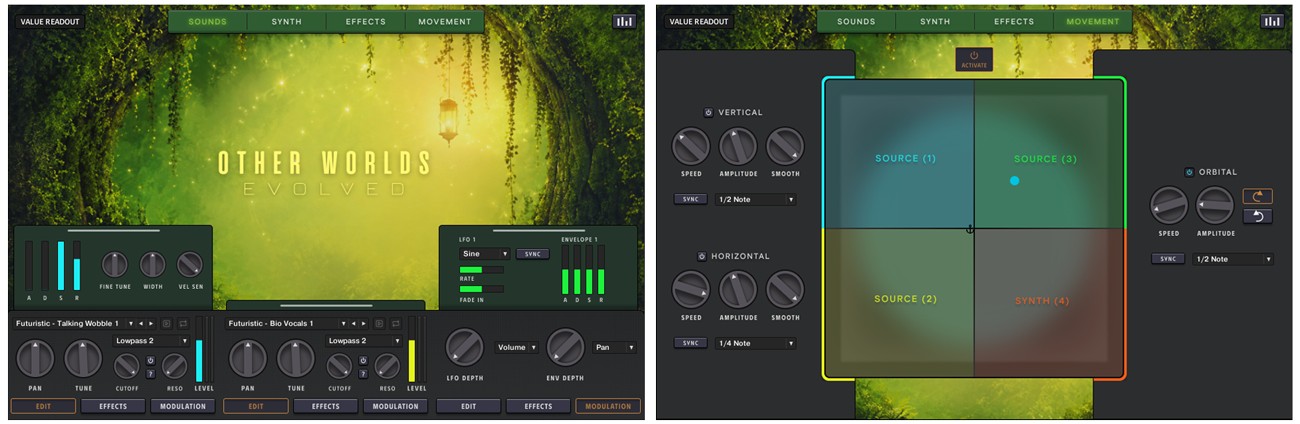1300x424 pixels.
Task: Toggle the VERTICAL movement power switch
Action: [707, 112]
